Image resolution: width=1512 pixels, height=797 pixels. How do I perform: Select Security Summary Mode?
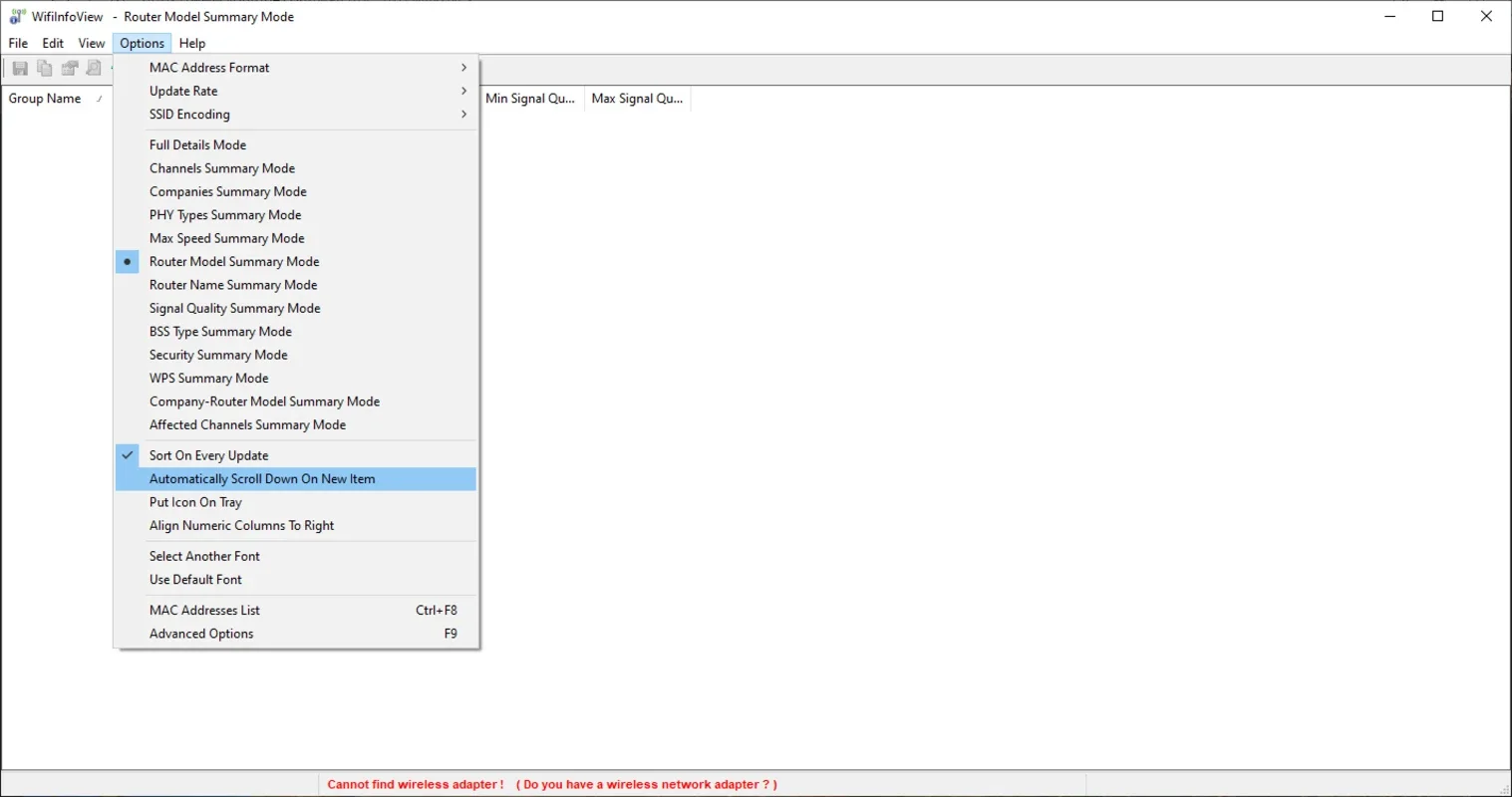pos(296,355)
